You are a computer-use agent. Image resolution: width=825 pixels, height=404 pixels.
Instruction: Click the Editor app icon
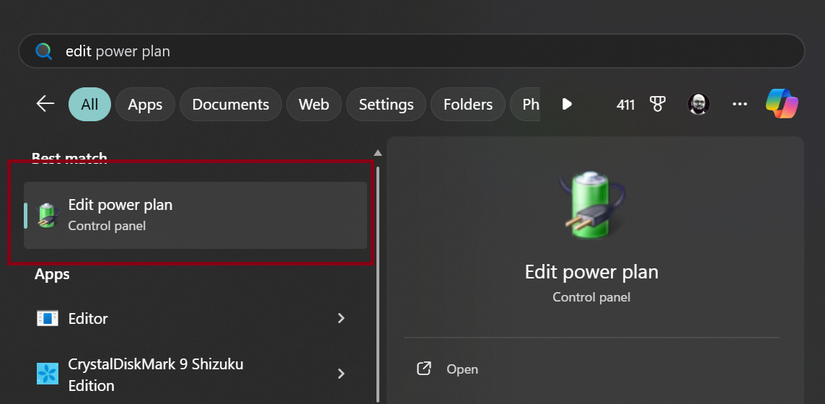point(47,318)
